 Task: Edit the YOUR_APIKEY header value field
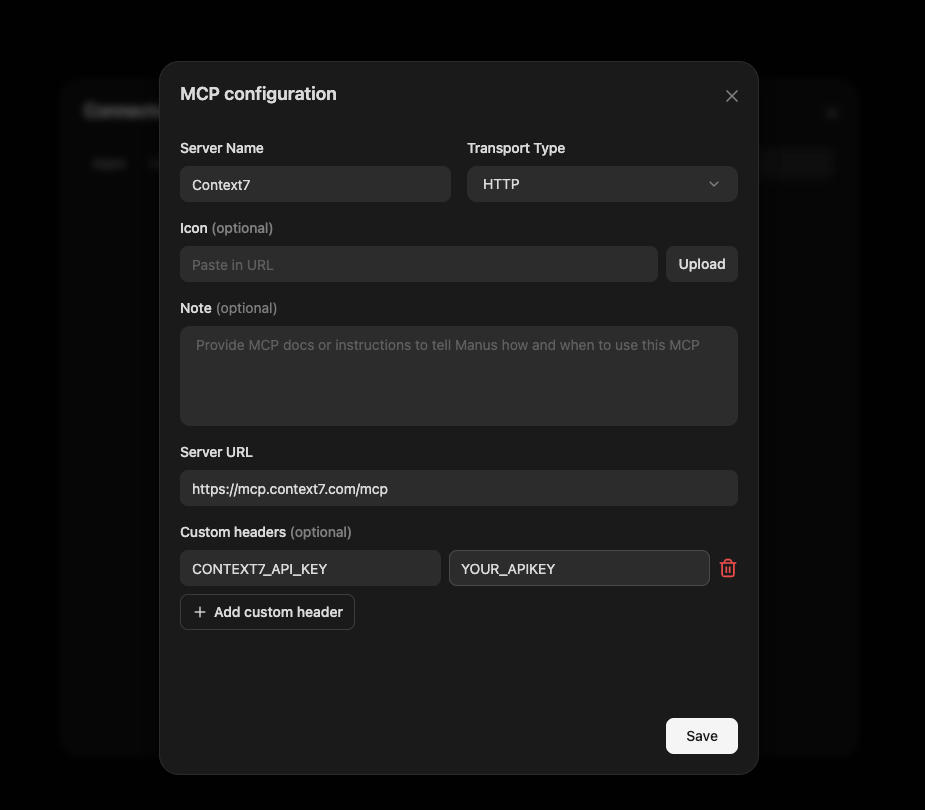[x=579, y=568]
